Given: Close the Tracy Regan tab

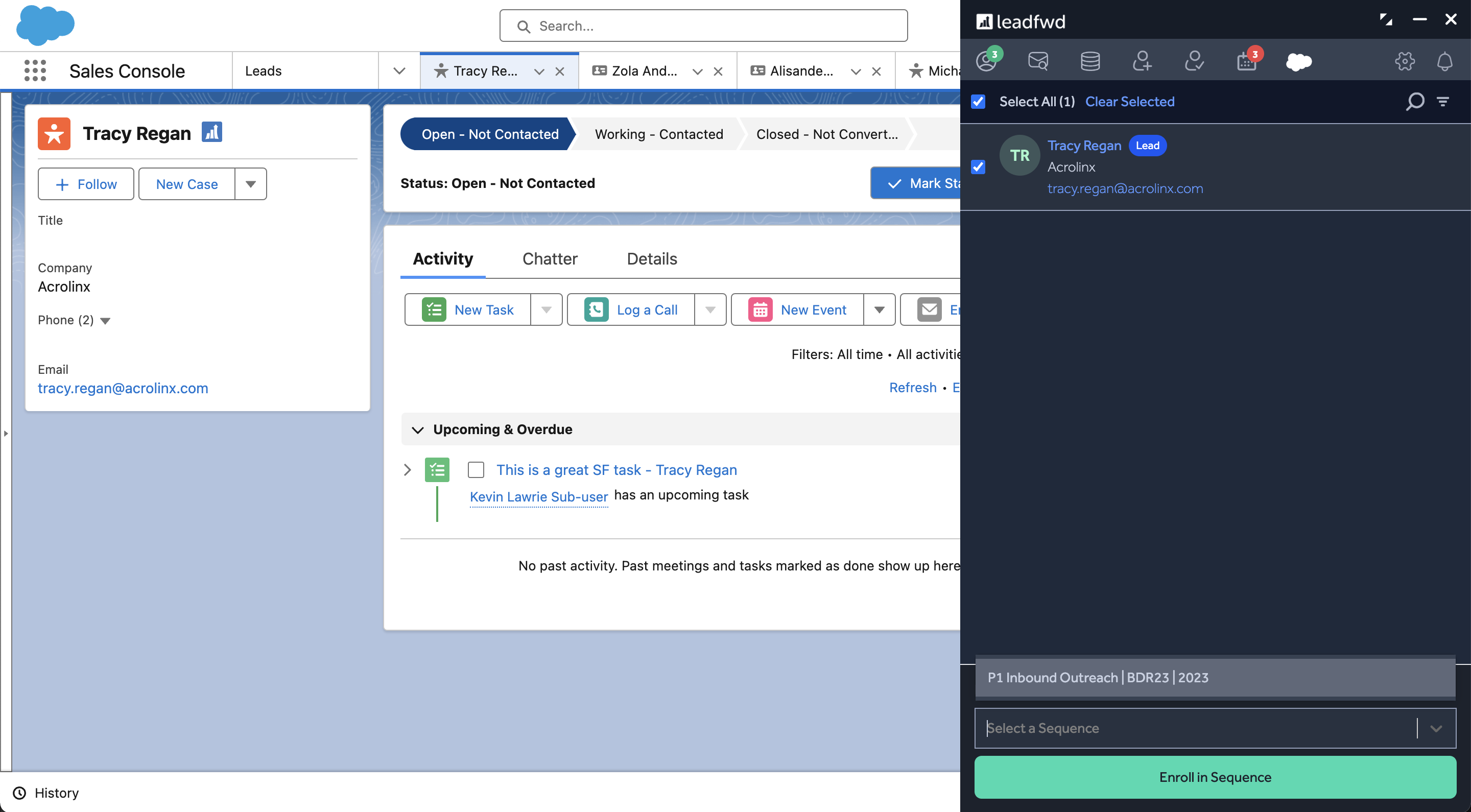Looking at the screenshot, I should [x=560, y=71].
